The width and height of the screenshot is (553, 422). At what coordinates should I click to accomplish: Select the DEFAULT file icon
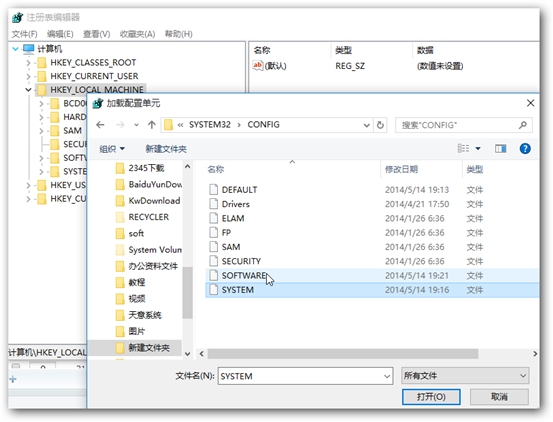213,190
